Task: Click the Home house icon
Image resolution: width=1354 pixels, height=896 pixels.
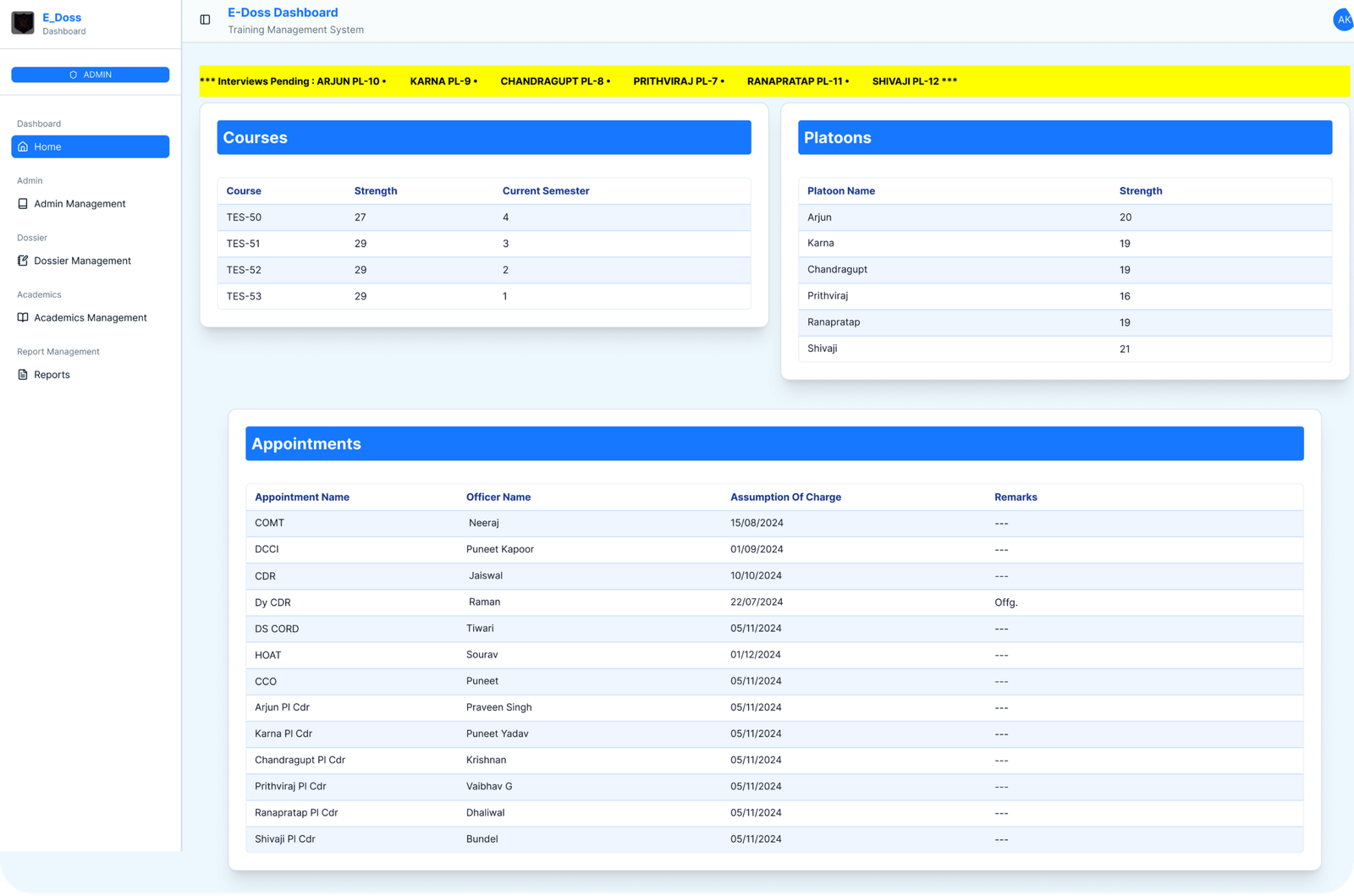Action: (x=23, y=146)
